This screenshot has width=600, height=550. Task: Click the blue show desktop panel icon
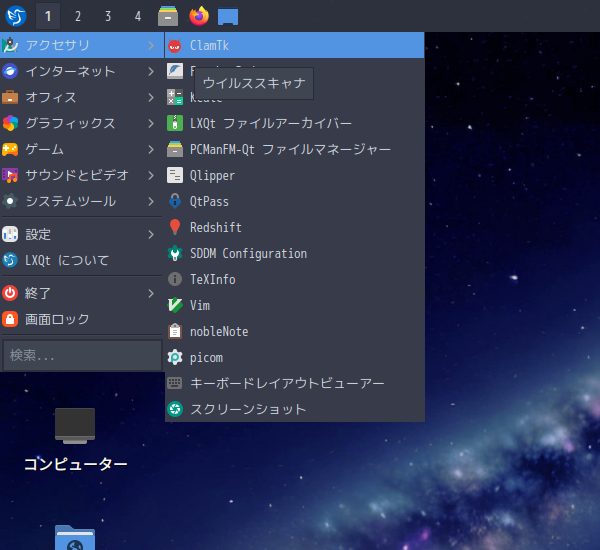228,17
